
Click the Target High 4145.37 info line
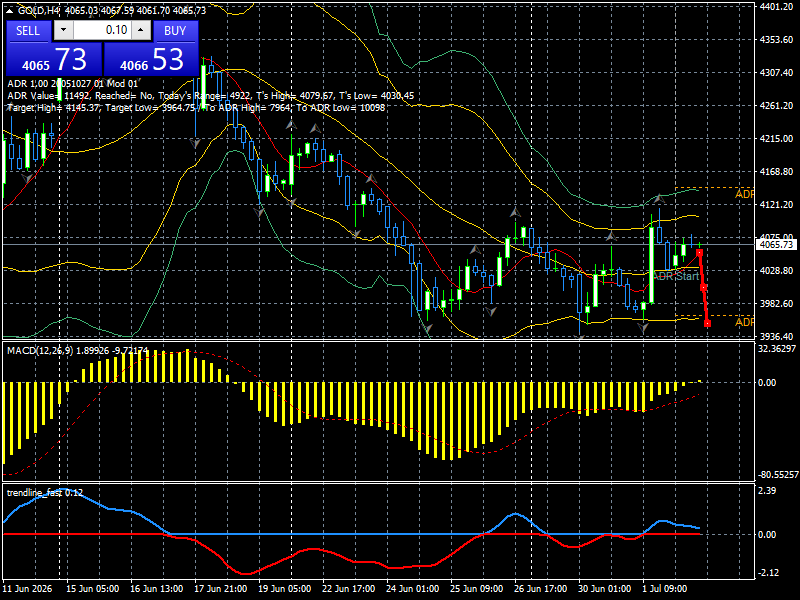(x=196, y=108)
